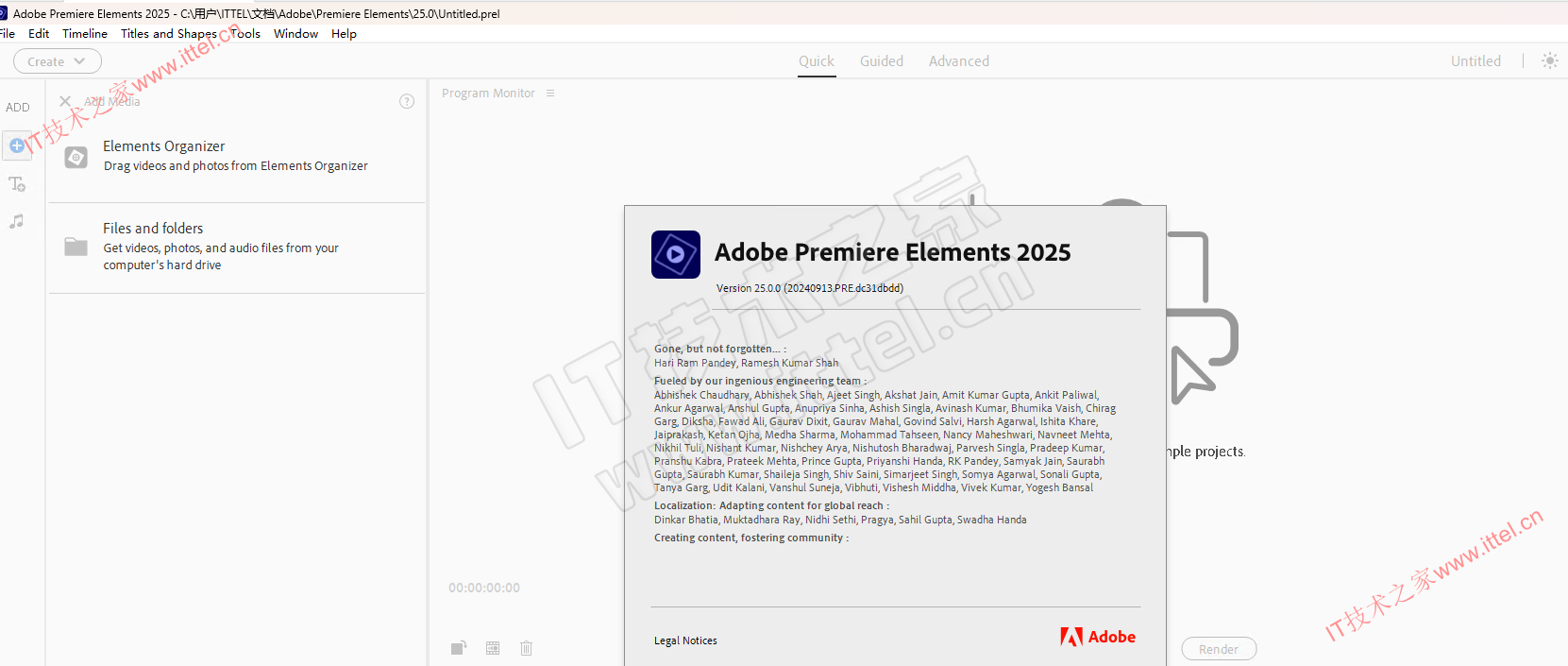
Task: Open the File menu
Action: click(x=8, y=34)
